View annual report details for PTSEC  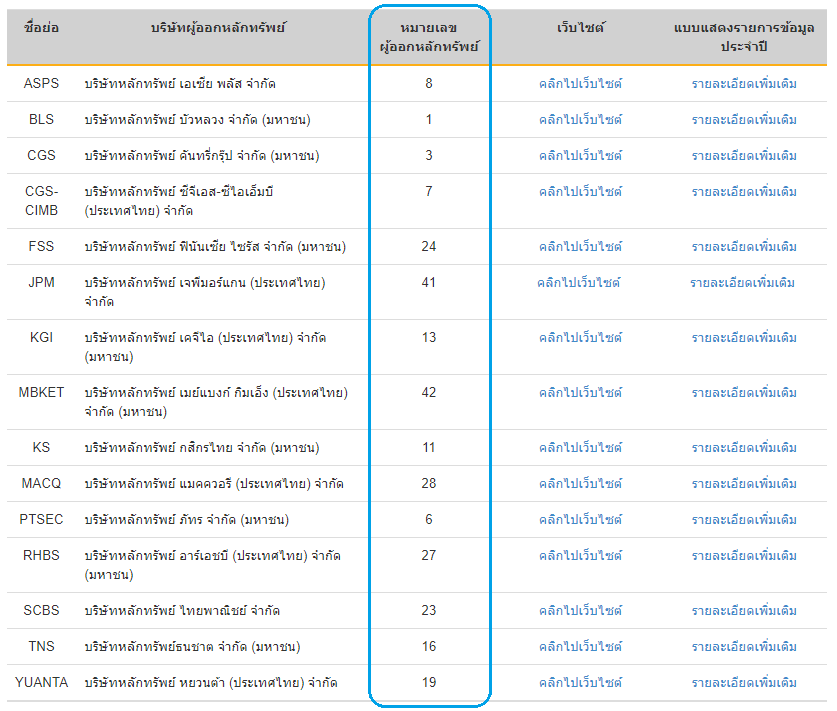click(744, 519)
